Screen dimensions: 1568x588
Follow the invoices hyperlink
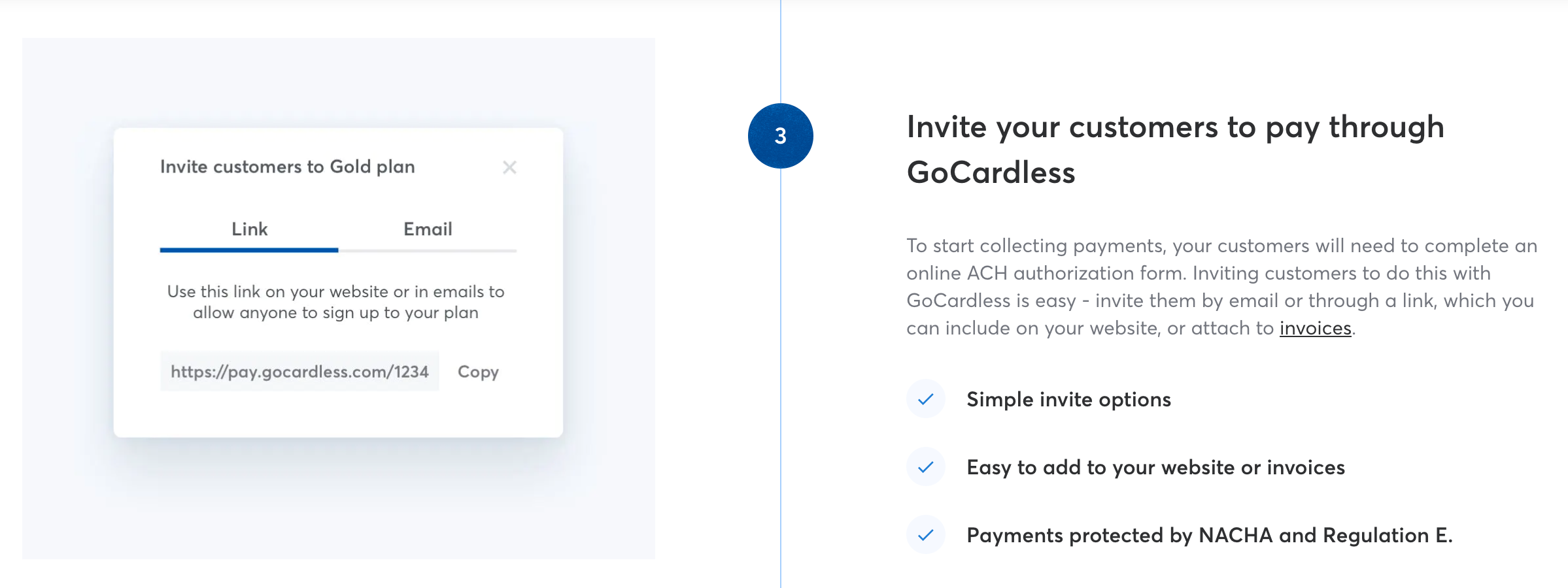pos(1315,328)
